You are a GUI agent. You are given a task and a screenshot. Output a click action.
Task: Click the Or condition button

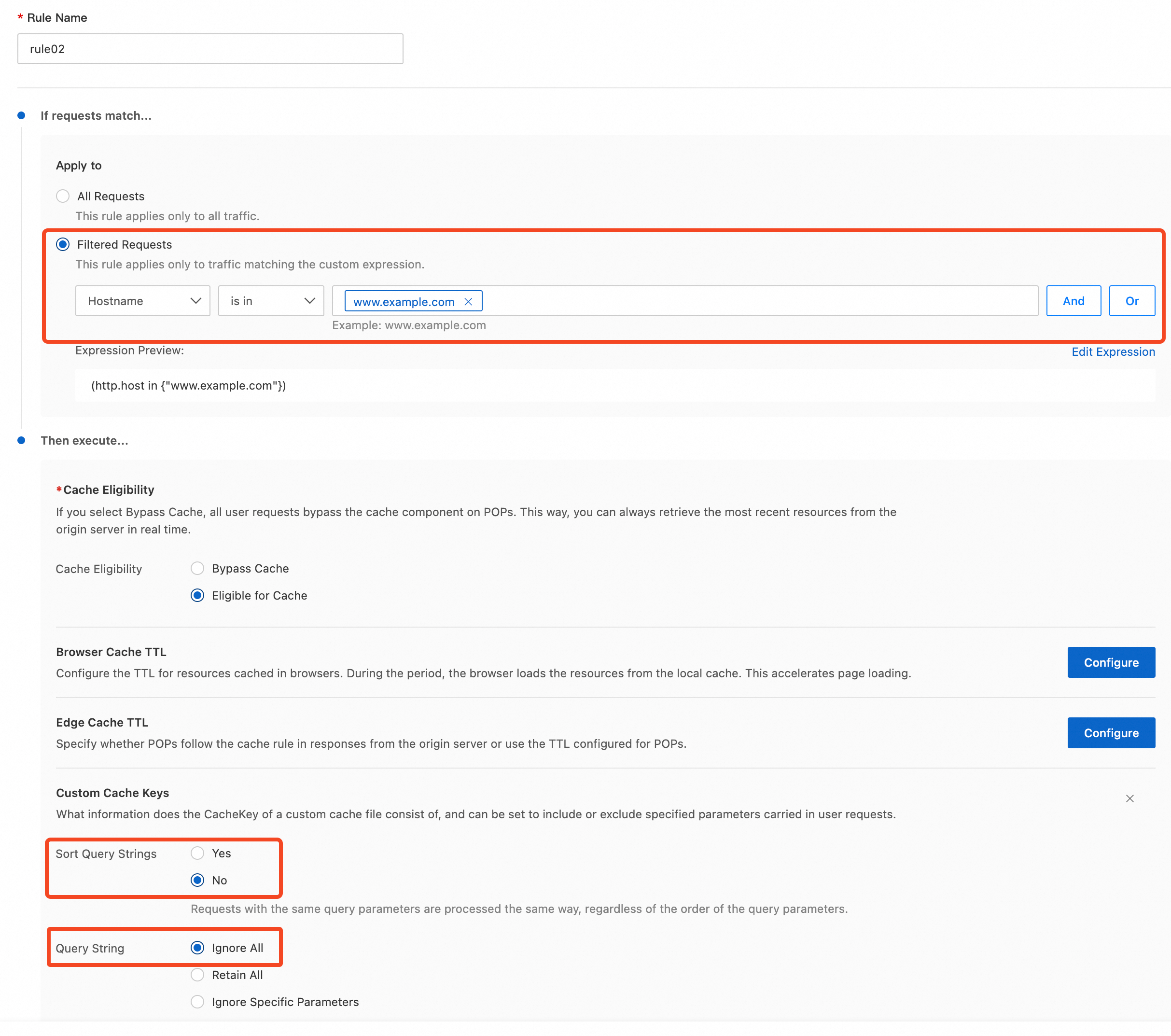pyautogui.click(x=1131, y=301)
